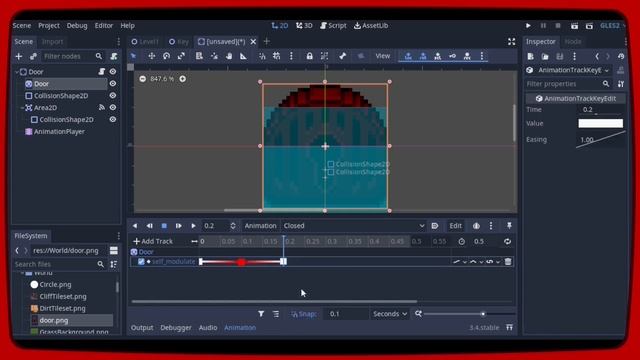Viewport: 640px width, 360px height.
Task: Activate the Pan Mode hand tool
Action: tap(229, 56)
